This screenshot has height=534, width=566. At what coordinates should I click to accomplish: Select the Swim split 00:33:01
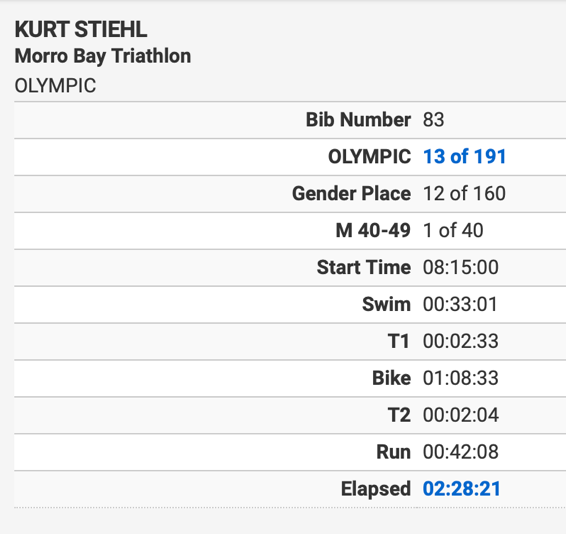(460, 304)
